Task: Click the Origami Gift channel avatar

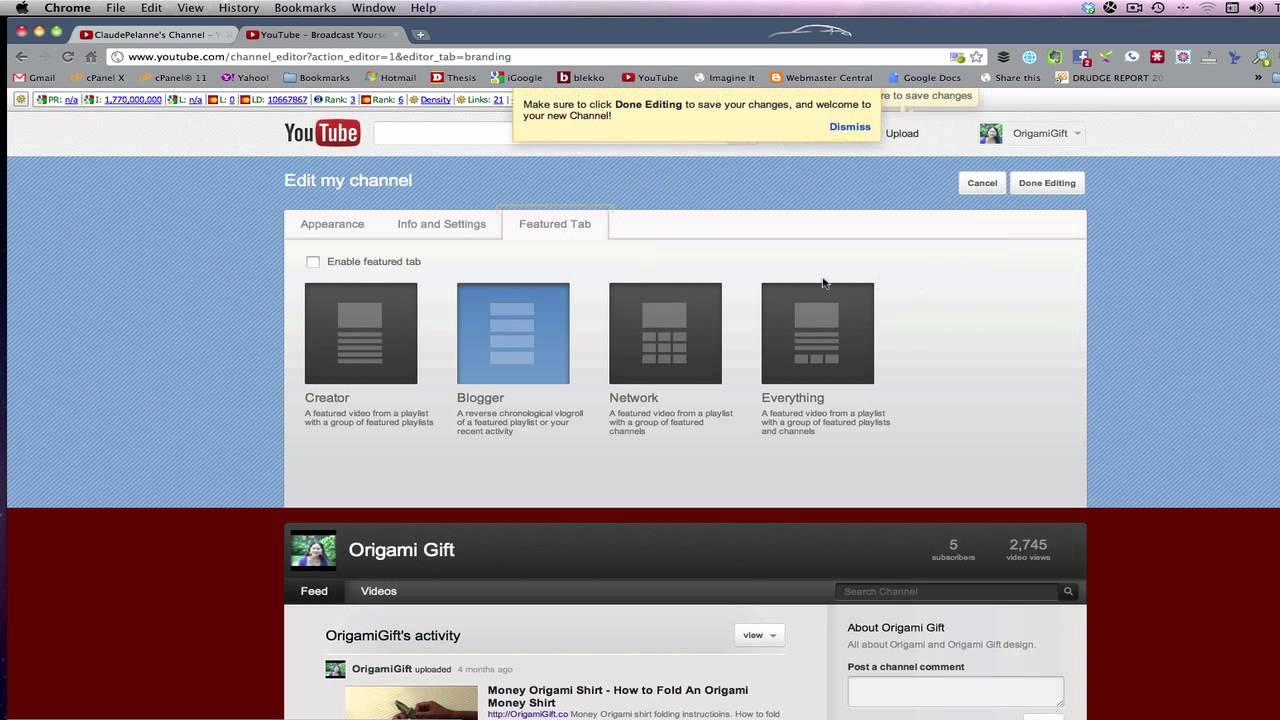Action: (x=313, y=550)
